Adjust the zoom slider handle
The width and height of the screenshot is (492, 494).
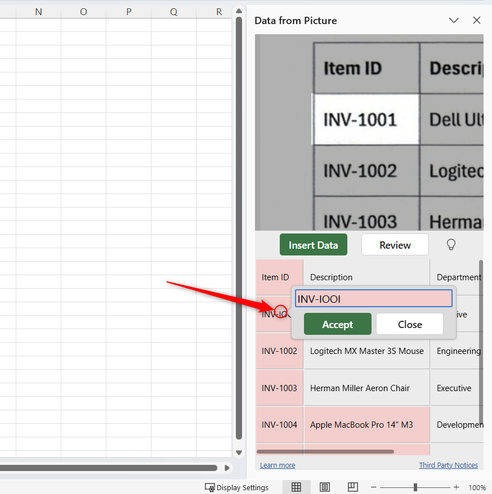coord(415,487)
